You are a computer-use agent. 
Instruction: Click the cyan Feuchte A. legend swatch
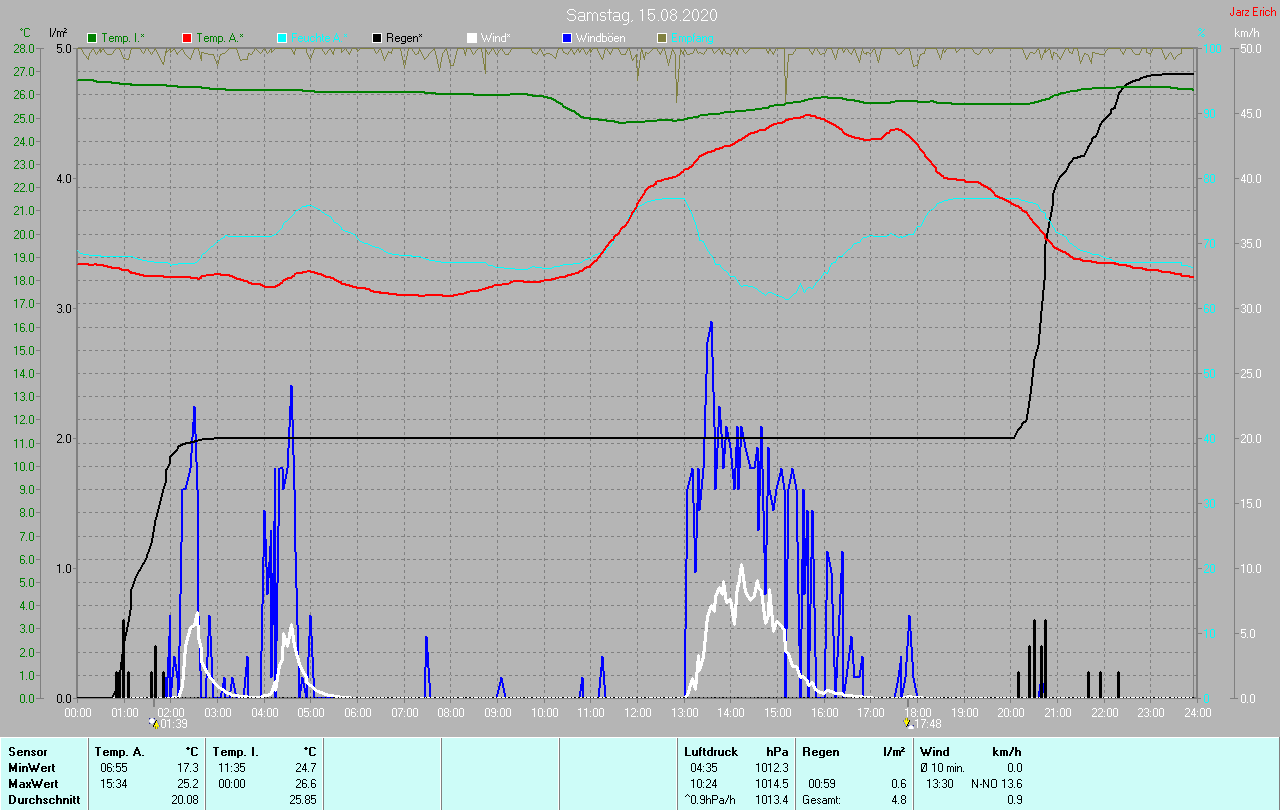coord(282,38)
